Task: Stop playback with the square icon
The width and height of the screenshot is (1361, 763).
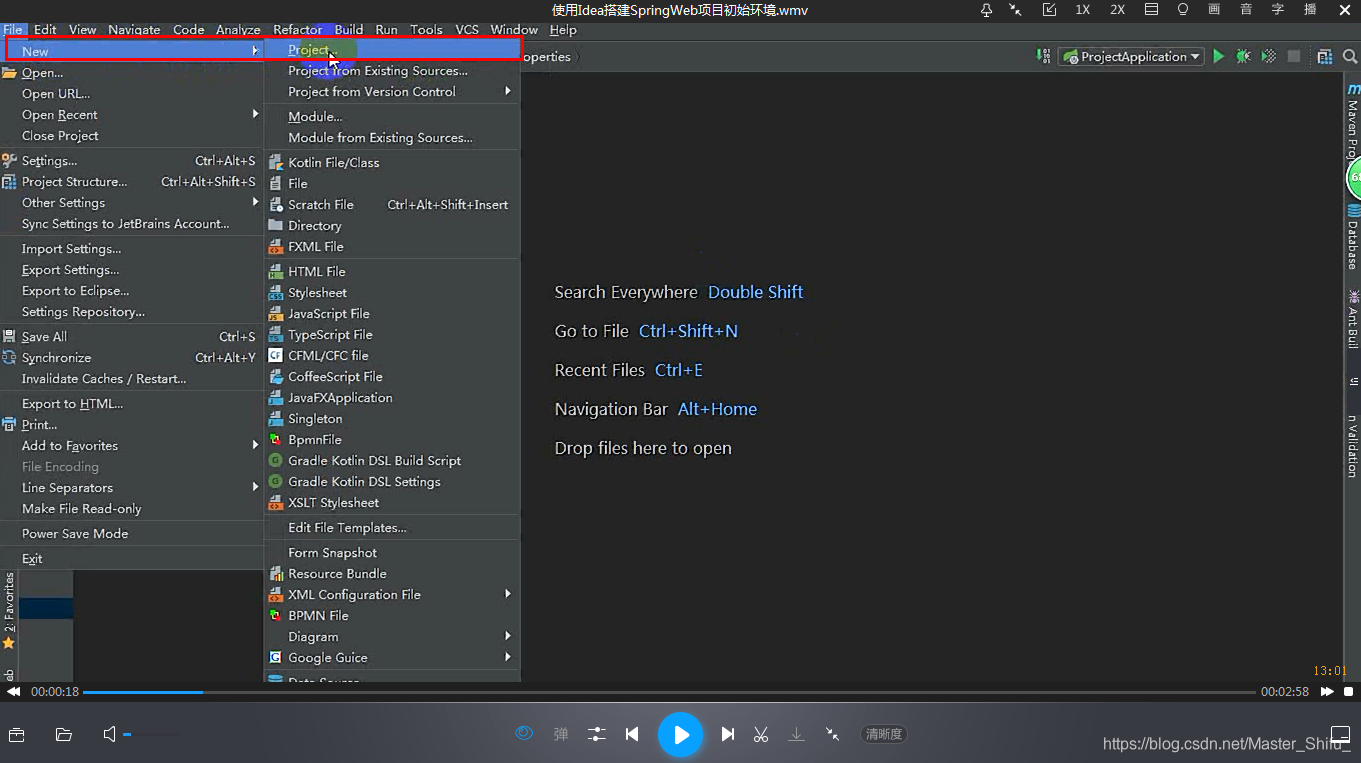Action: point(1348,692)
